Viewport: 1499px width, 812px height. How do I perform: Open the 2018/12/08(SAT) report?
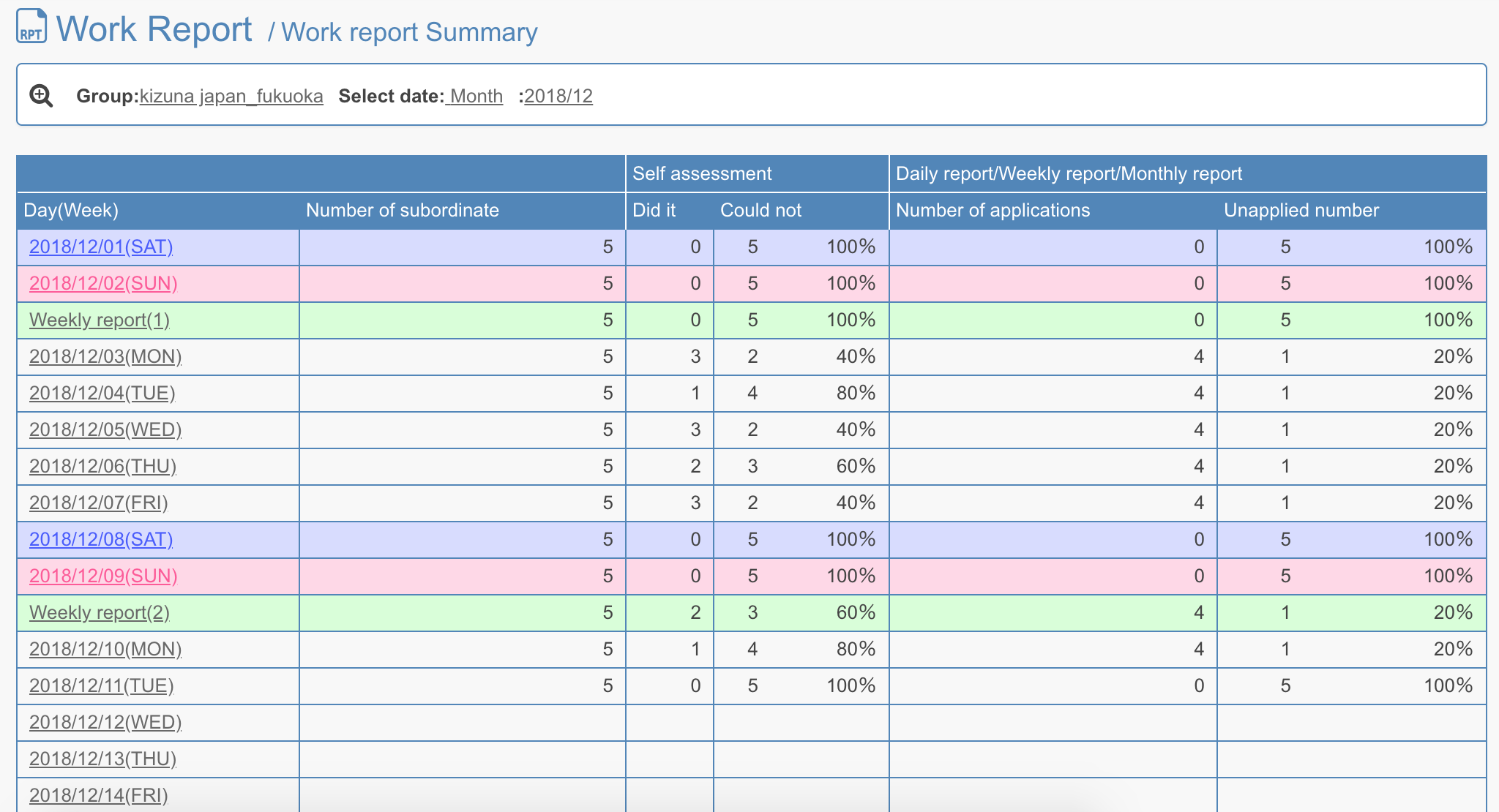tap(101, 539)
